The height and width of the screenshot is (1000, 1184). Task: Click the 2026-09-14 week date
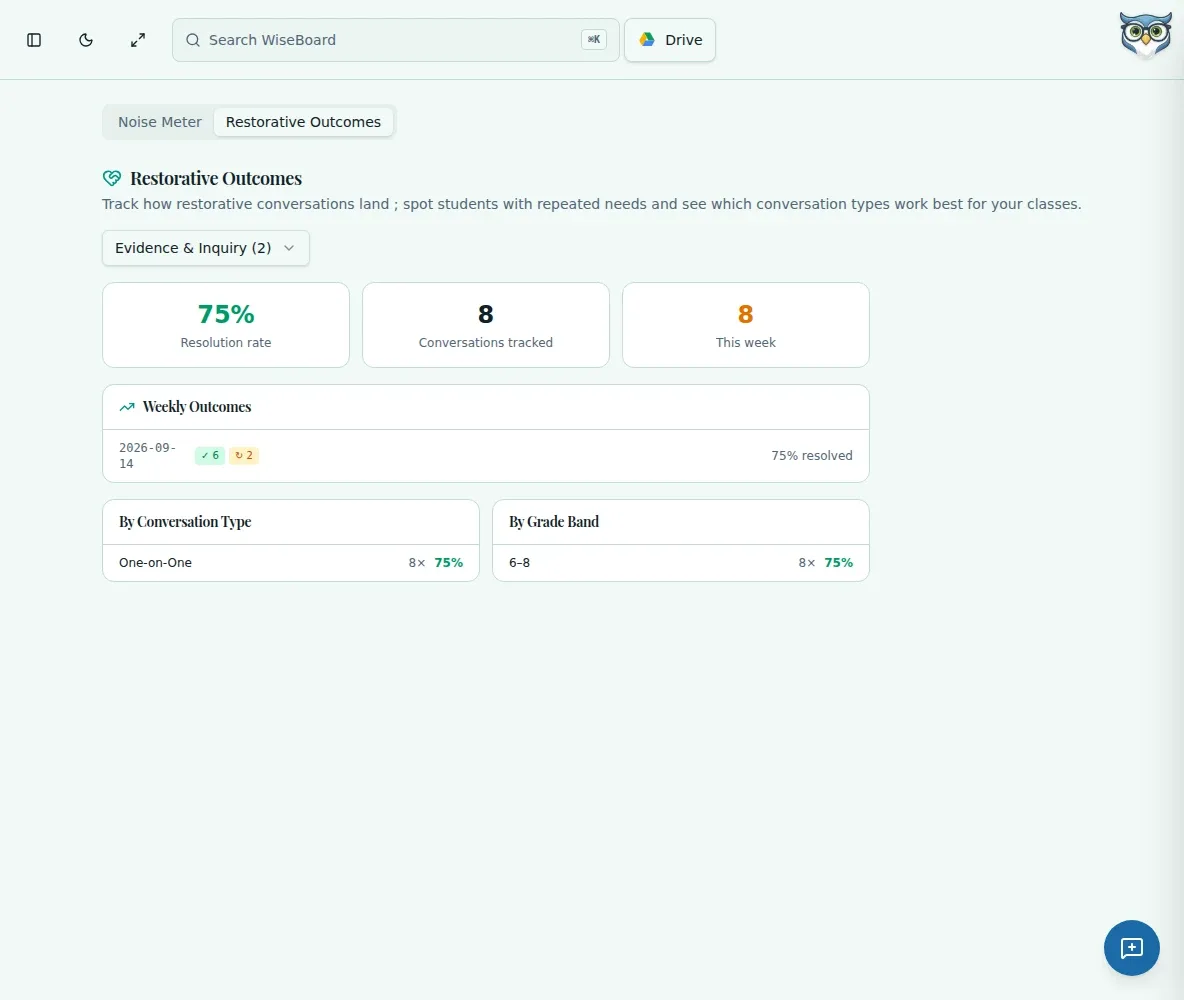(x=147, y=455)
